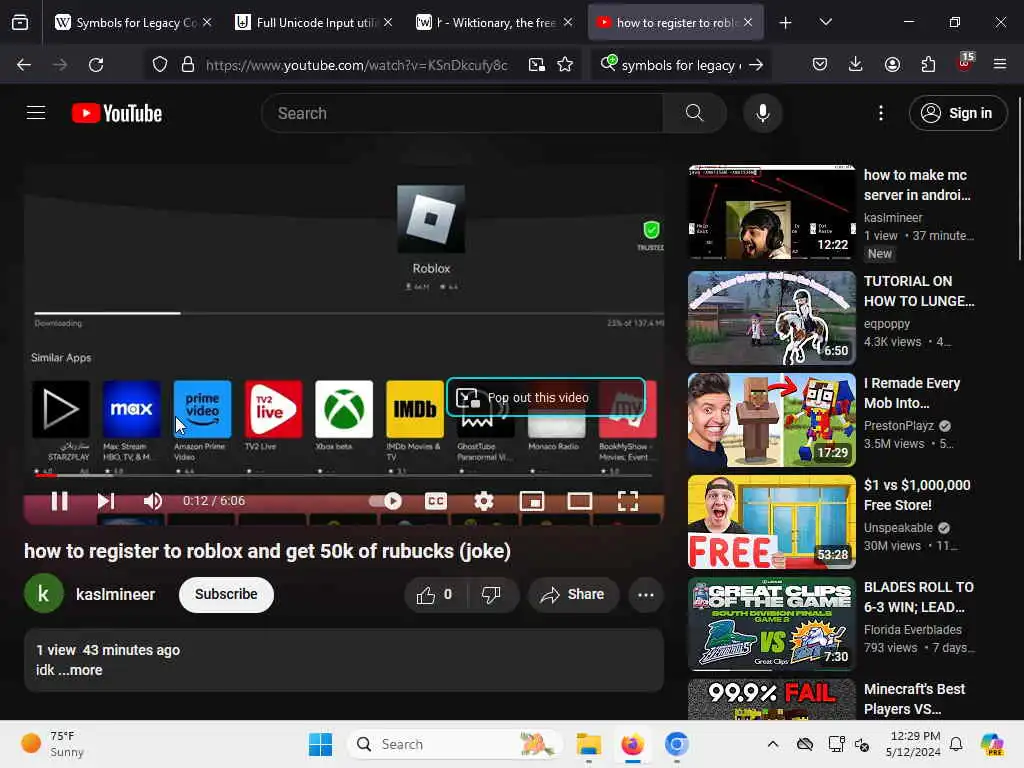Open more actions under the video
Image resolution: width=1024 pixels, height=768 pixels.
click(645, 594)
